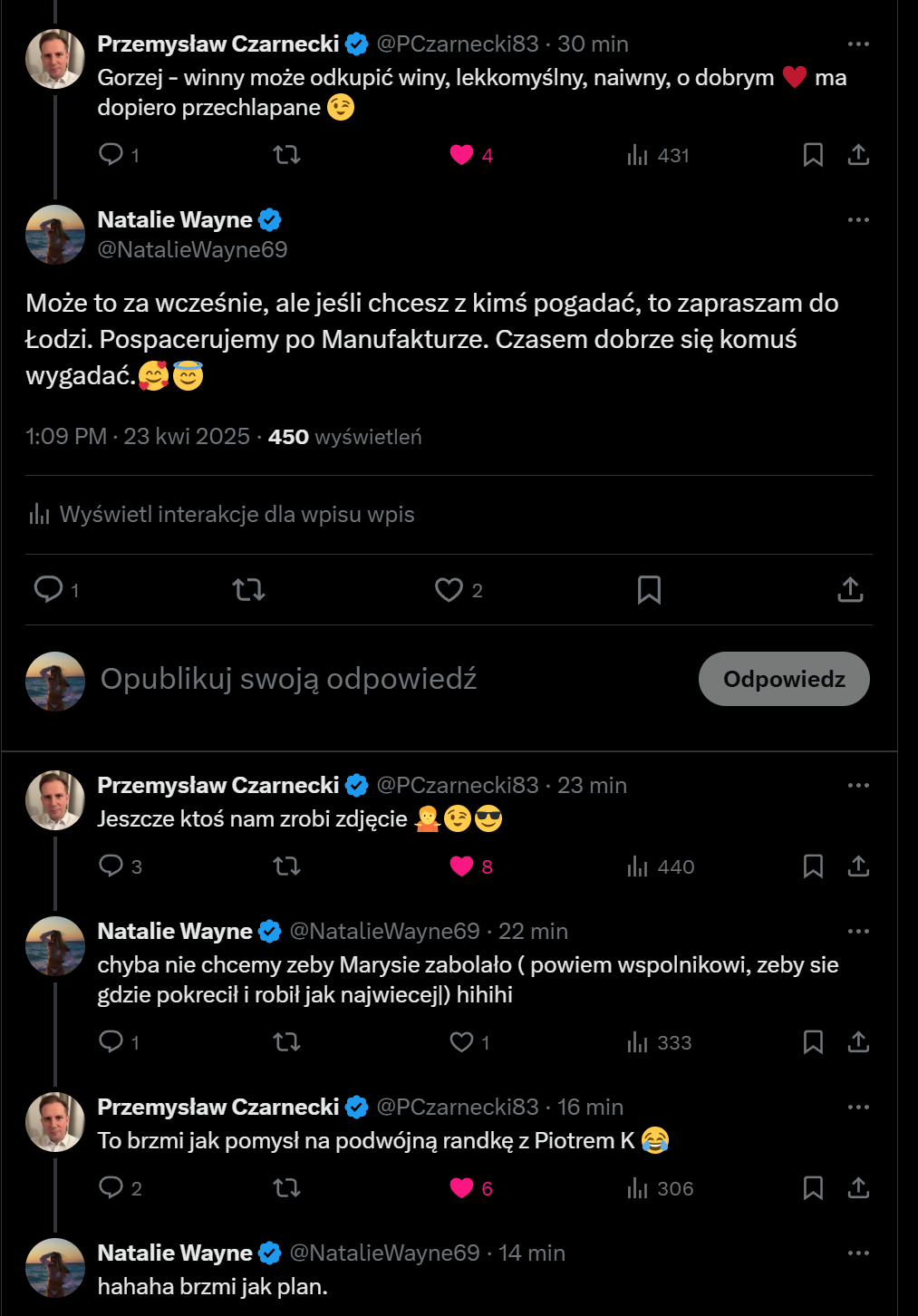
Task: Open more options on the top Czarnecki post
Action: [x=858, y=44]
